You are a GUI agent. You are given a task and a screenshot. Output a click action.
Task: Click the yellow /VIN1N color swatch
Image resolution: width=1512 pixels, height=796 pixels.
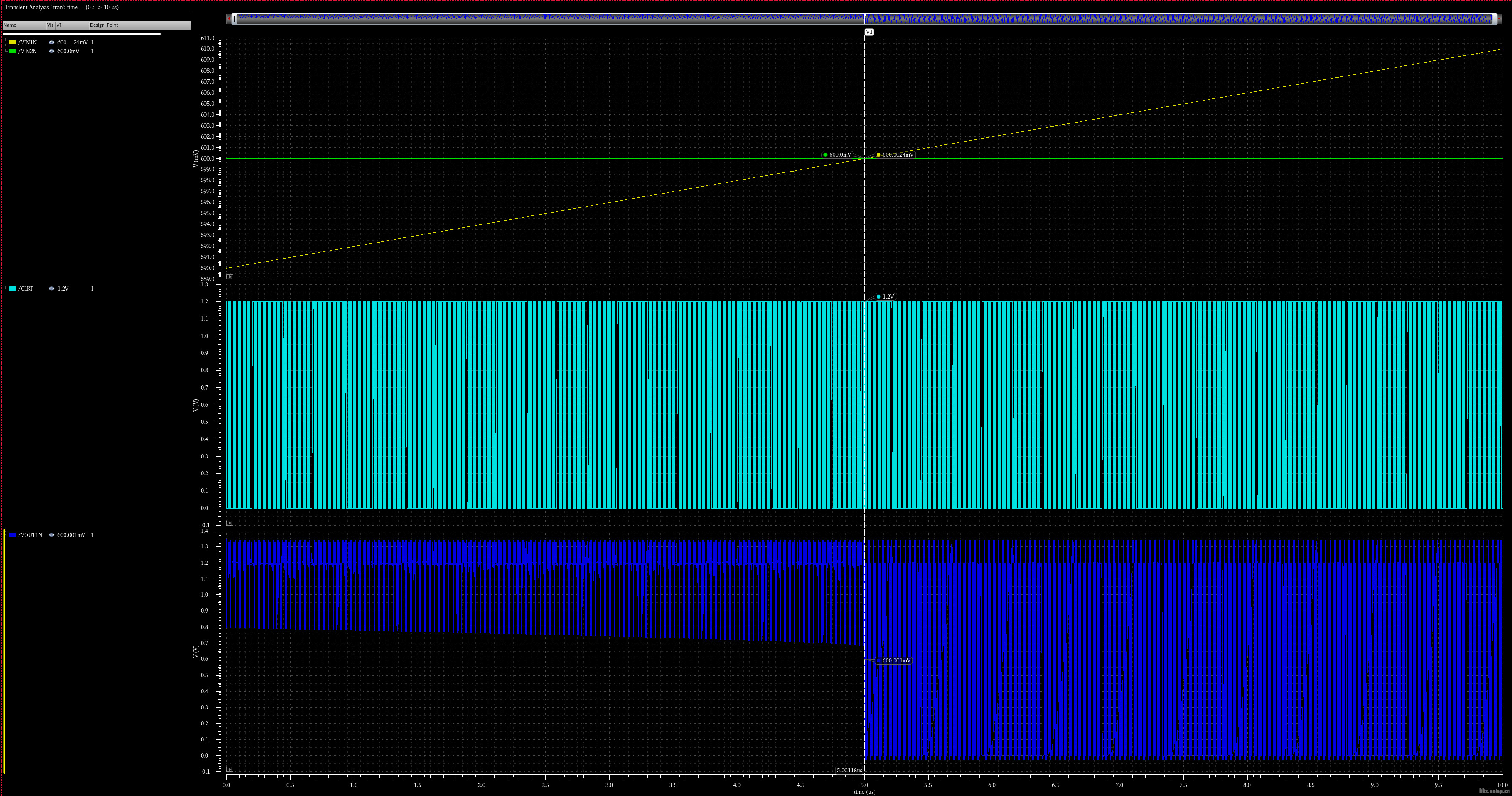(12, 42)
